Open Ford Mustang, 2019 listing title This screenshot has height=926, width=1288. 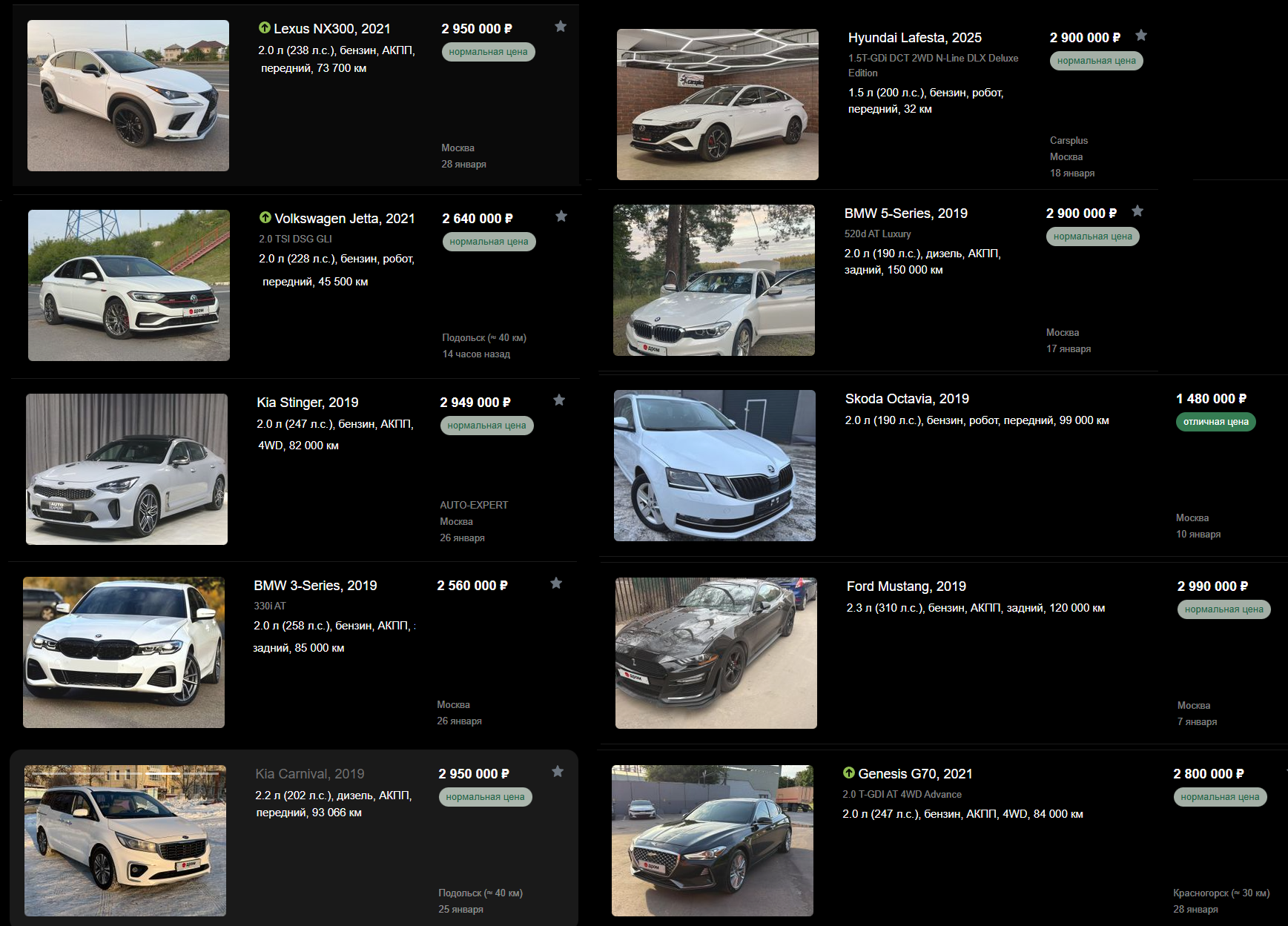point(906,586)
